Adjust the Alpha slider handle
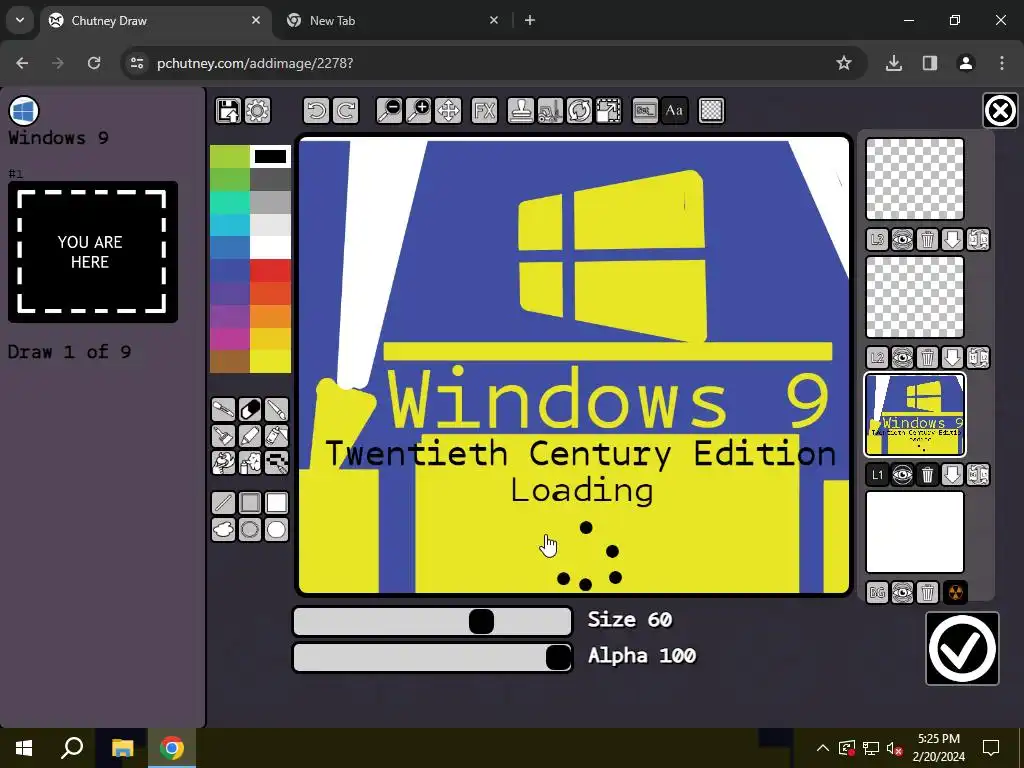 [x=558, y=657]
